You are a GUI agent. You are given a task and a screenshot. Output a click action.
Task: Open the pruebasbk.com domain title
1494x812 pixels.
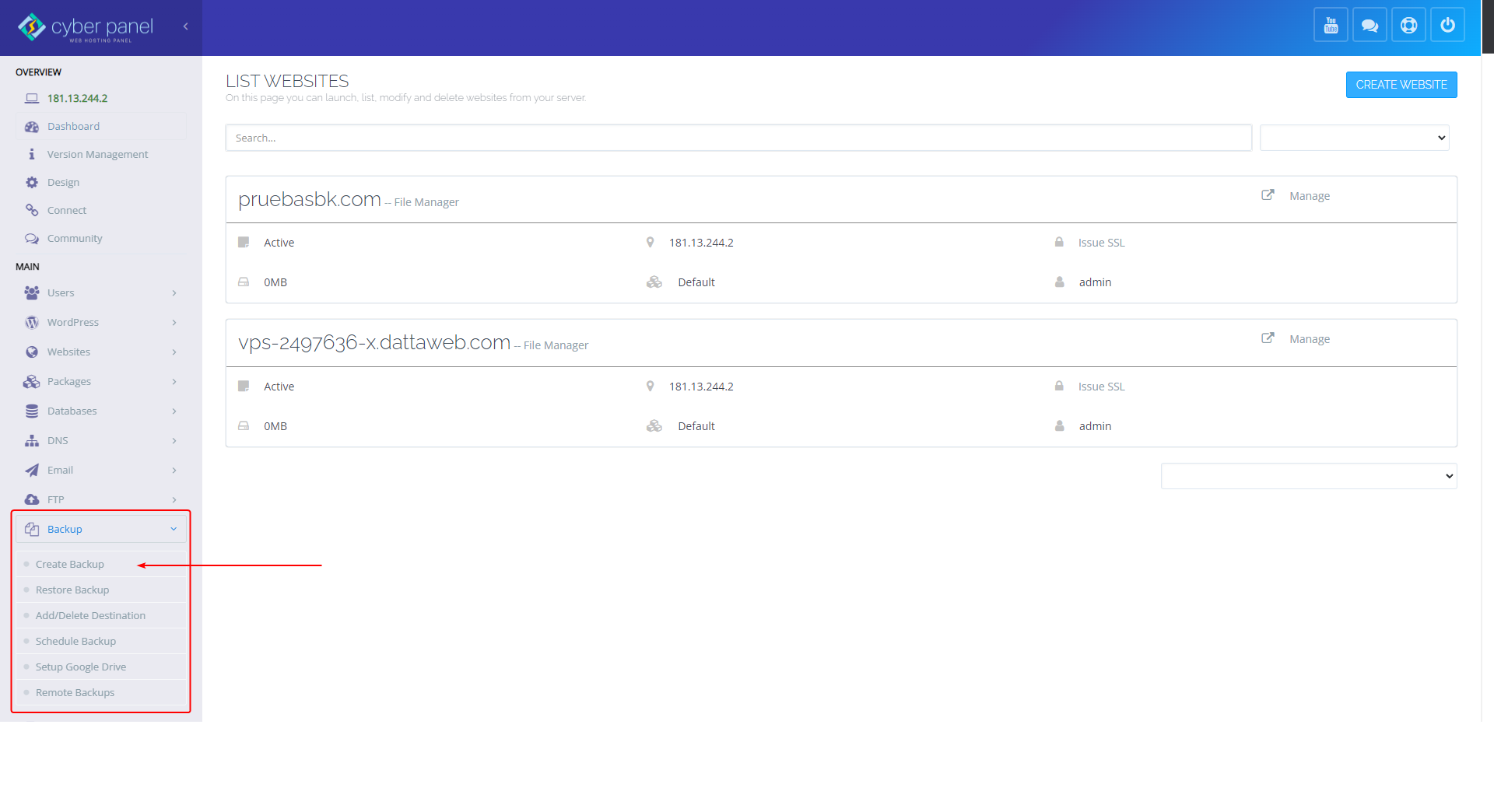coord(310,199)
